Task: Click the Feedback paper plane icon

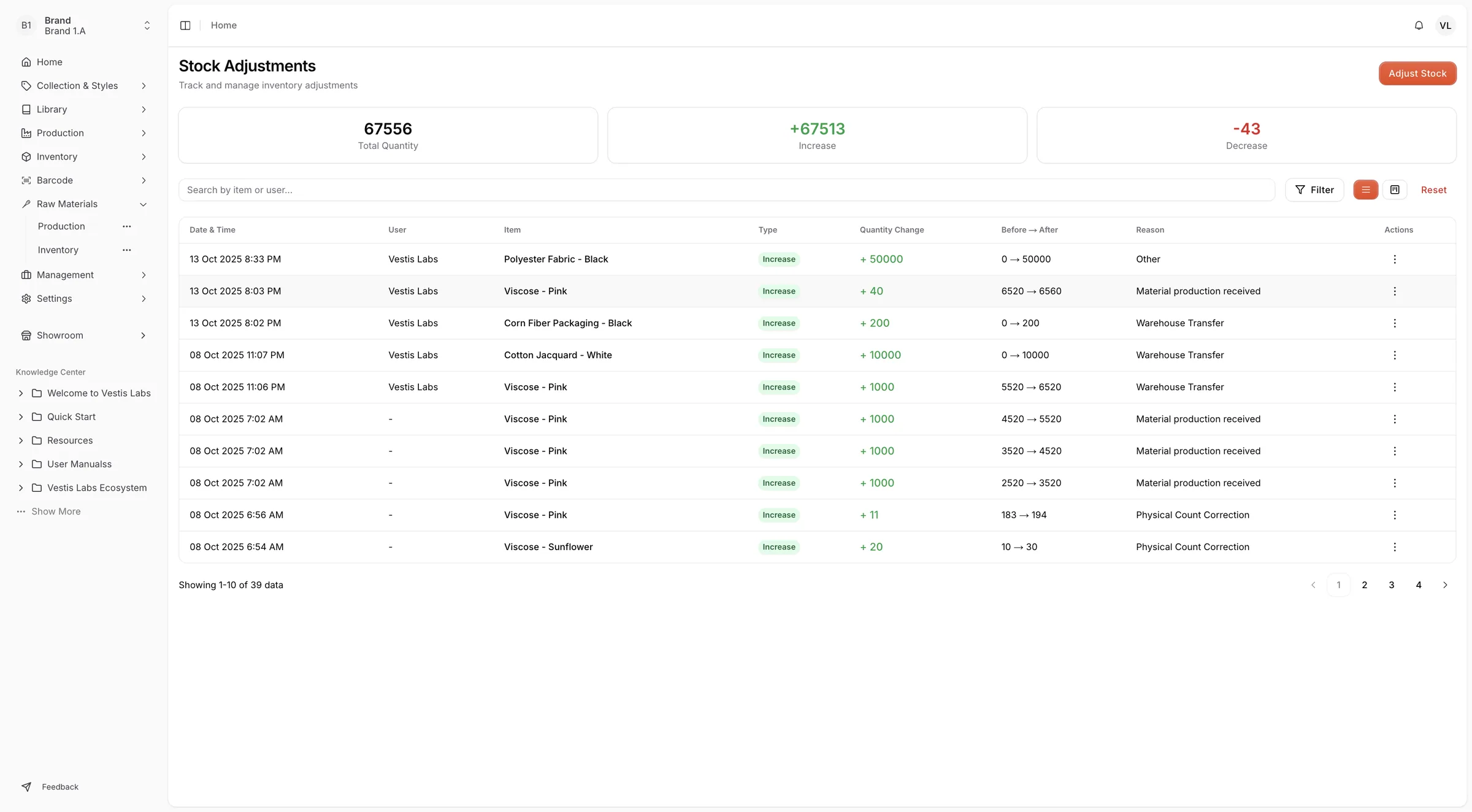Action: [26, 787]
